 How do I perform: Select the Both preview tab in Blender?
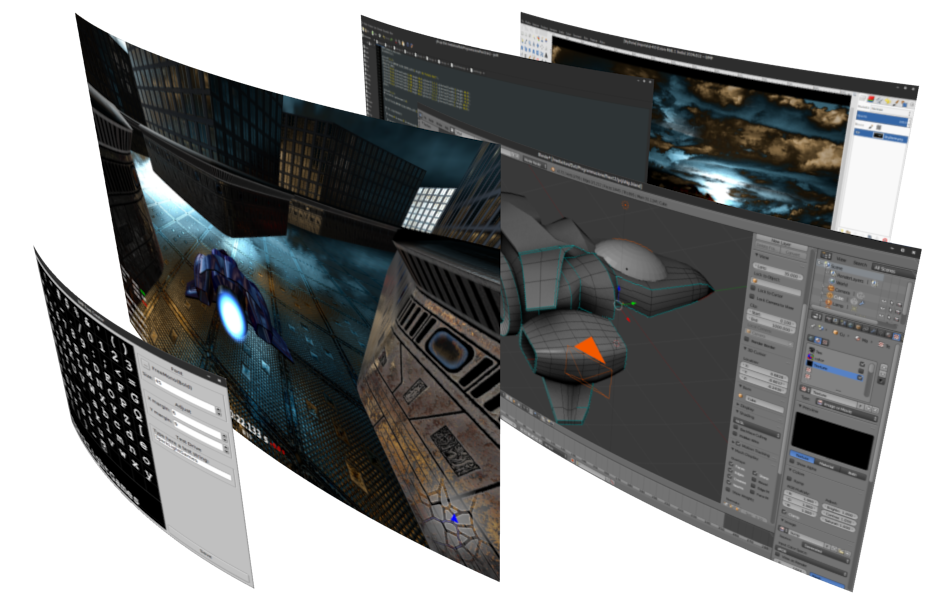tap(852, 473)
